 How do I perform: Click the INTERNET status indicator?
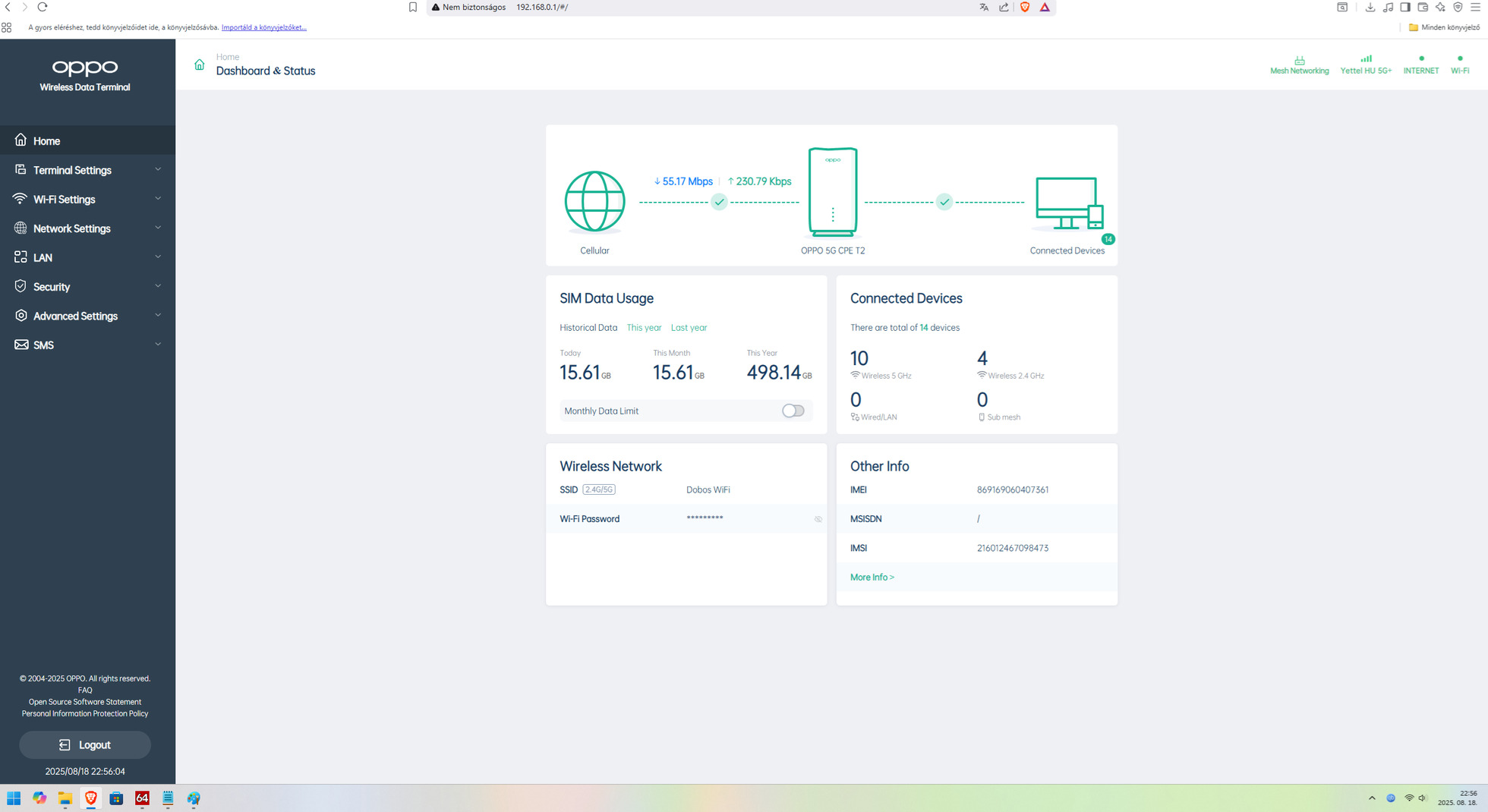tap(1421, 65)
